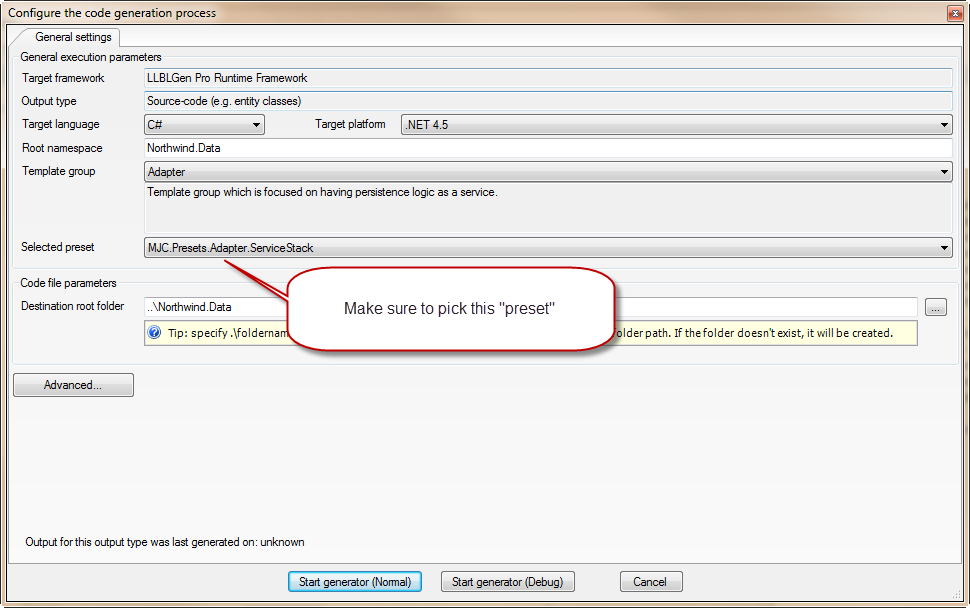Open the Template group Adapter dropdown
Image resolution: width=970 pixels, height=608 pixels.
coord(547,172)
